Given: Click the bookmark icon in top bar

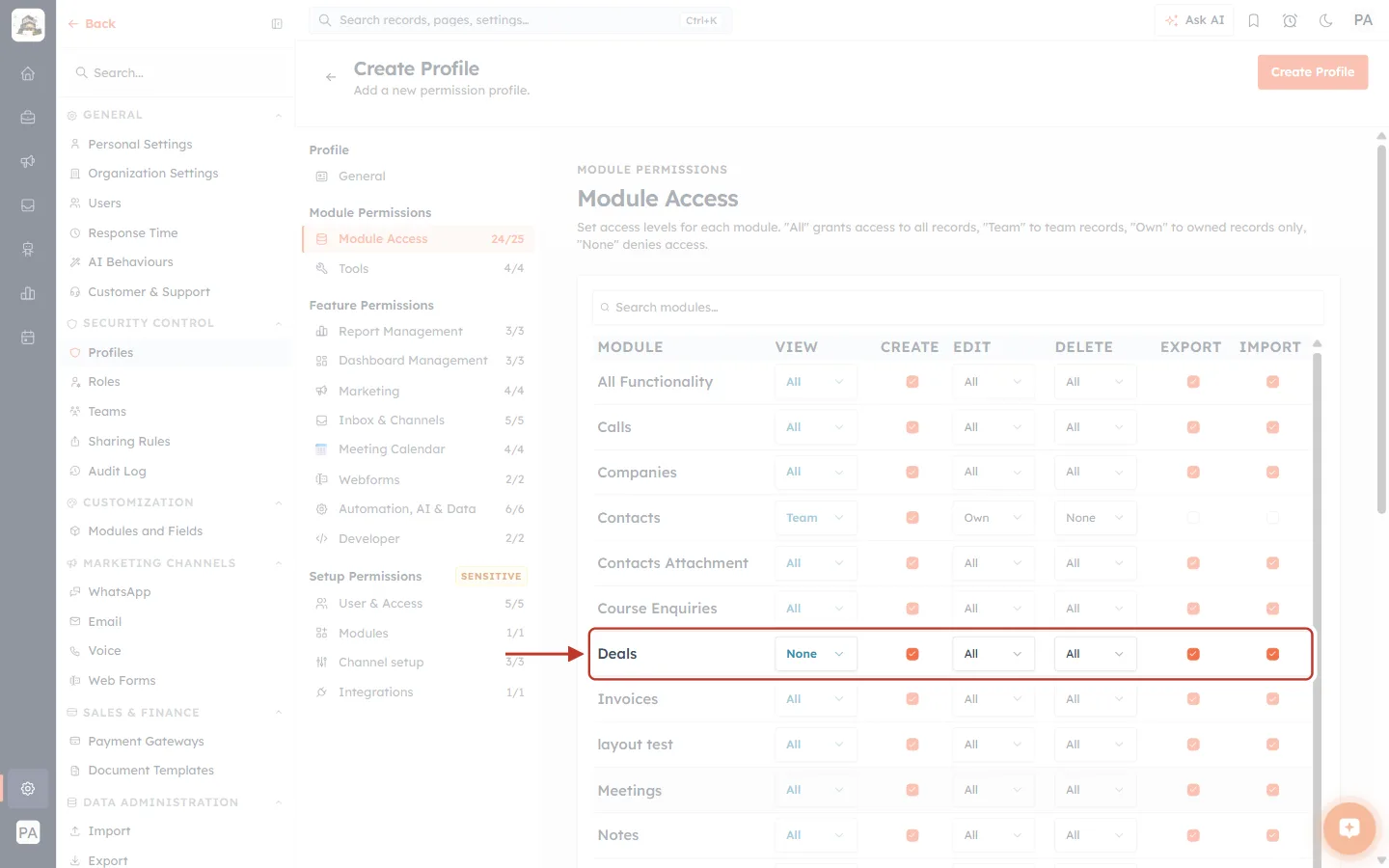Looking at the screenshot, I should click(x=1254, y=20).
